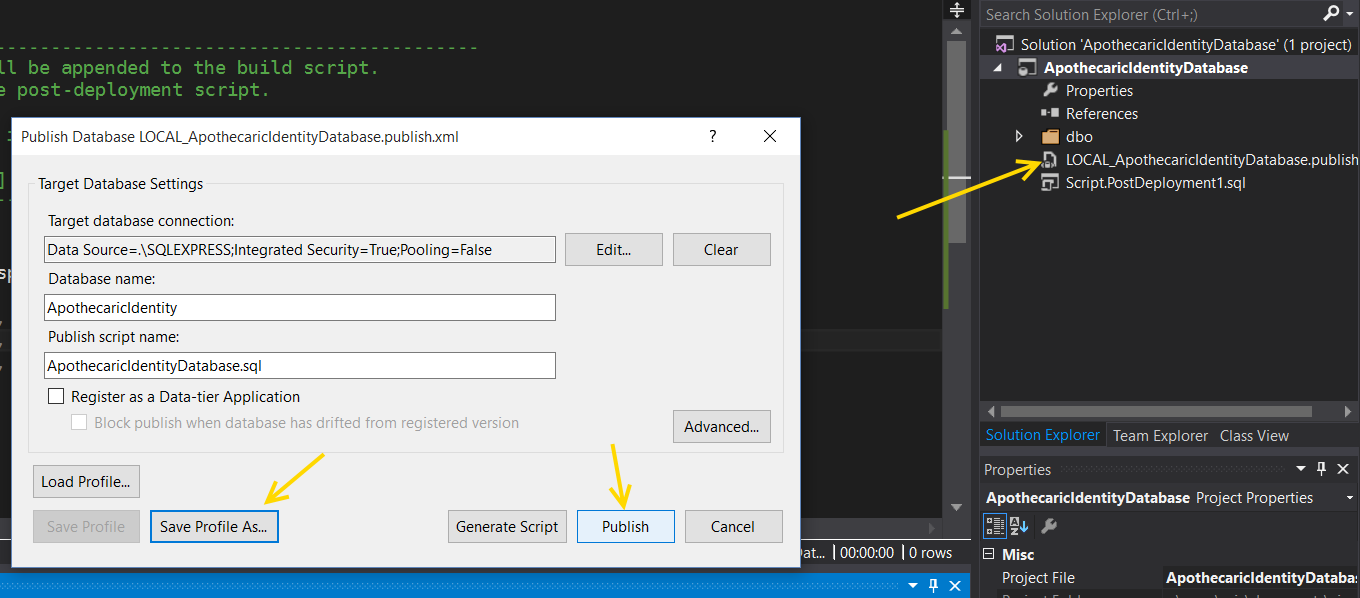
Task: Click the Save Profile As button
Action: (x=214, y=527)
